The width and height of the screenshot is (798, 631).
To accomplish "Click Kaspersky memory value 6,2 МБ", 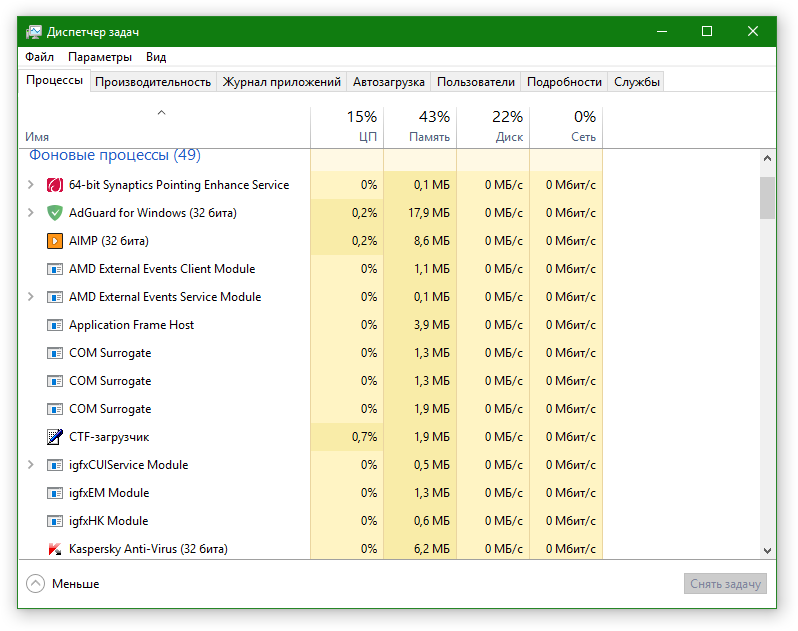I will pyautogui.click(x=432, y=549).
